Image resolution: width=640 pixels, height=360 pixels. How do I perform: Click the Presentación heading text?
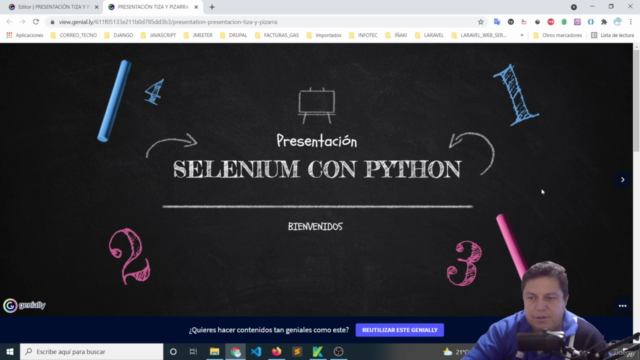317,141
